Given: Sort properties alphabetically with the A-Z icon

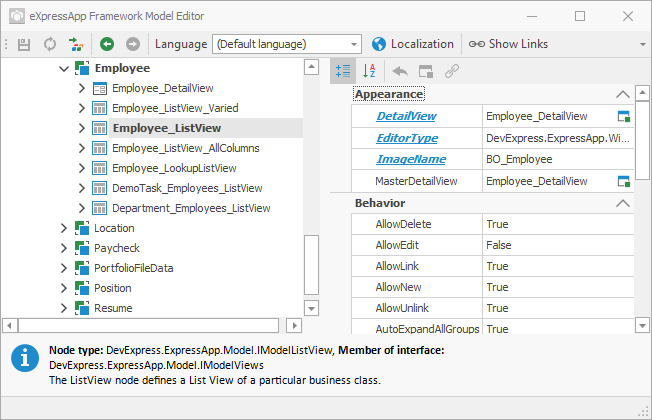Looking at the screenshot, I should (369, 71).
